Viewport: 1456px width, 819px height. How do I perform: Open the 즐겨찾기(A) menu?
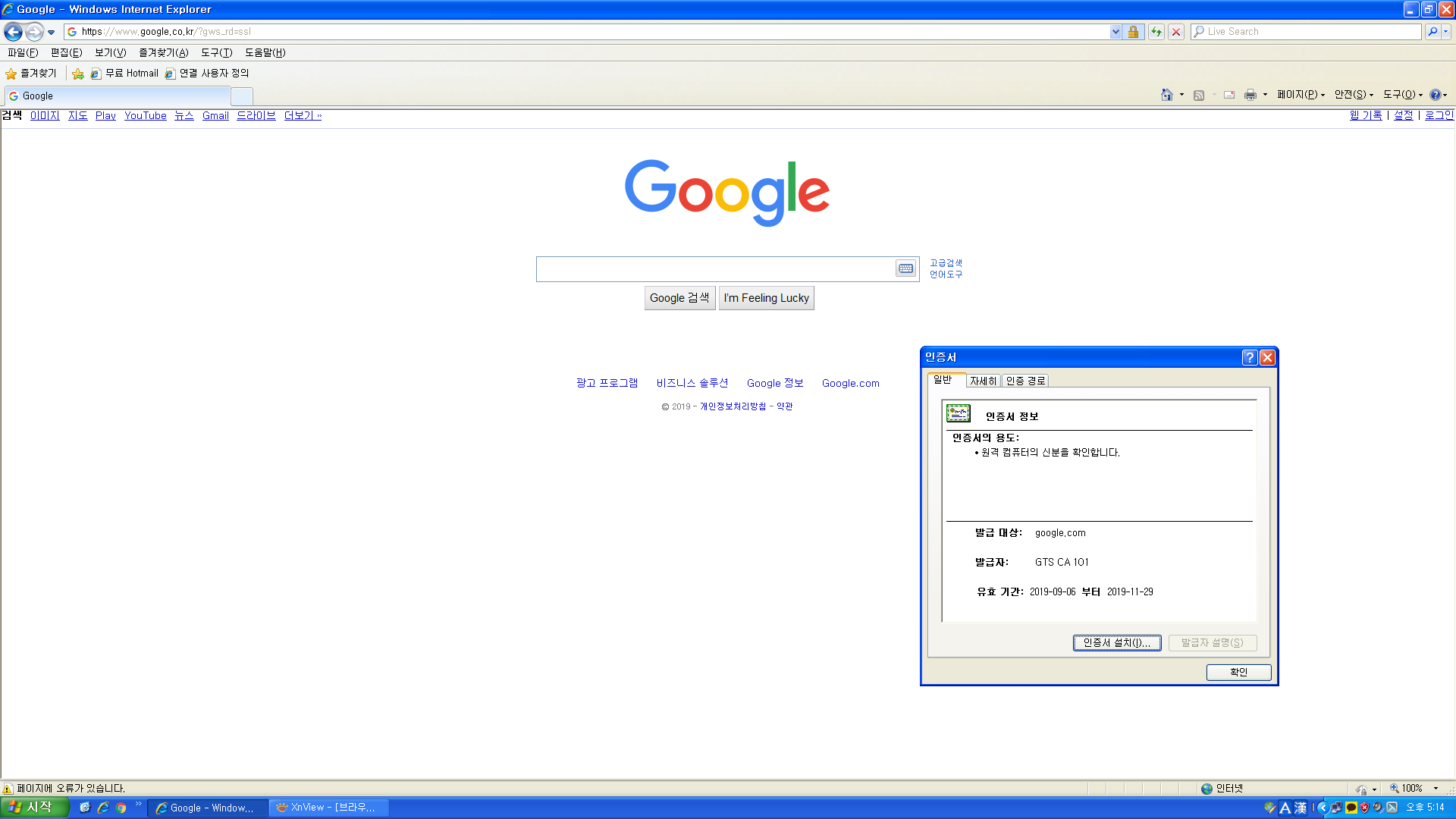click(164, 52)
